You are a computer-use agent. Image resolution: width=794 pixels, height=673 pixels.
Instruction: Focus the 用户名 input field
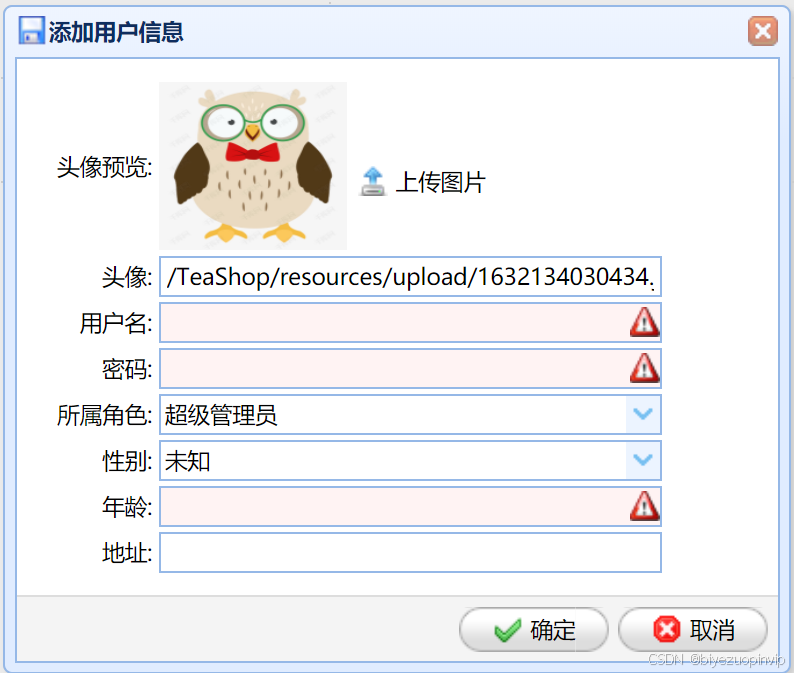tap(410, 323)
